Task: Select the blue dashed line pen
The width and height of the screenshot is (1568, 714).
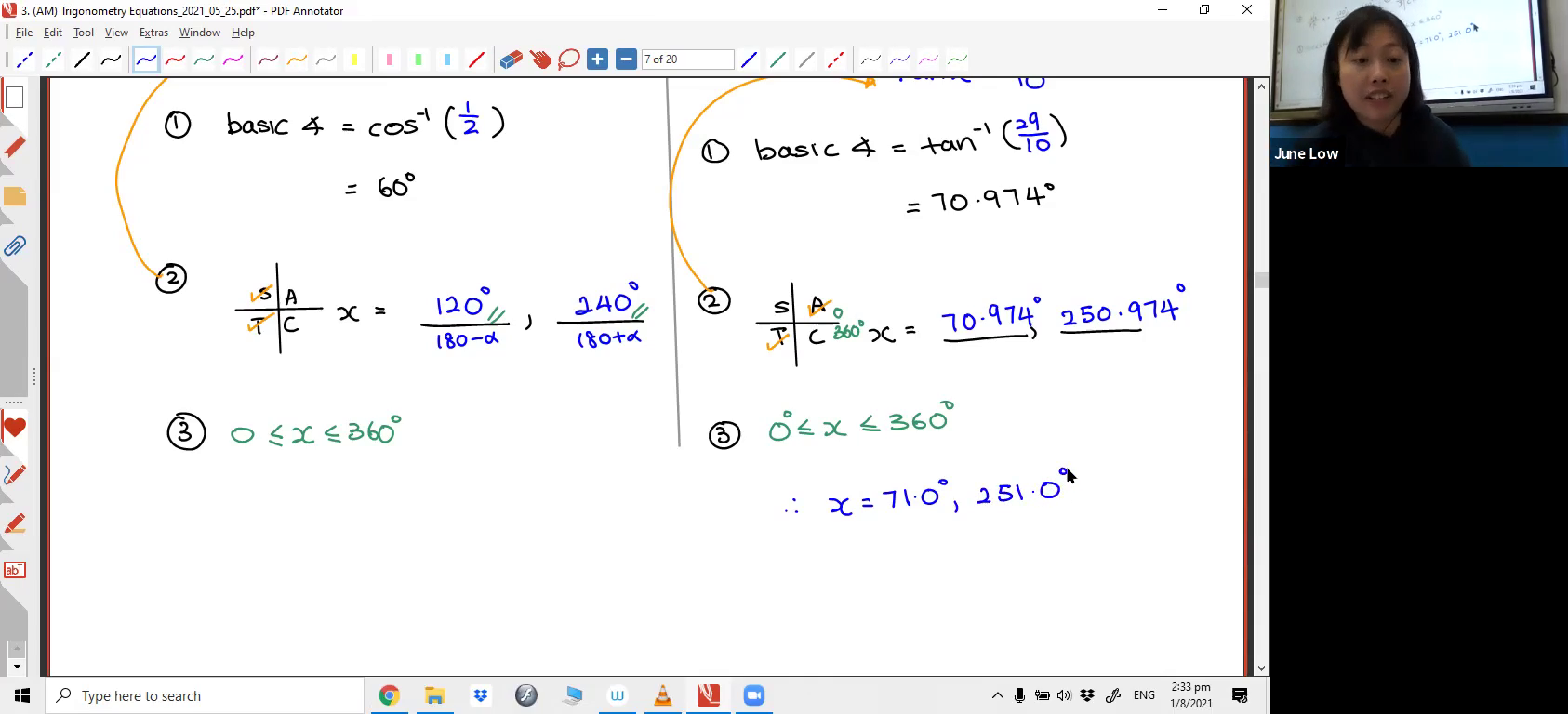Action: pos(25,59)
